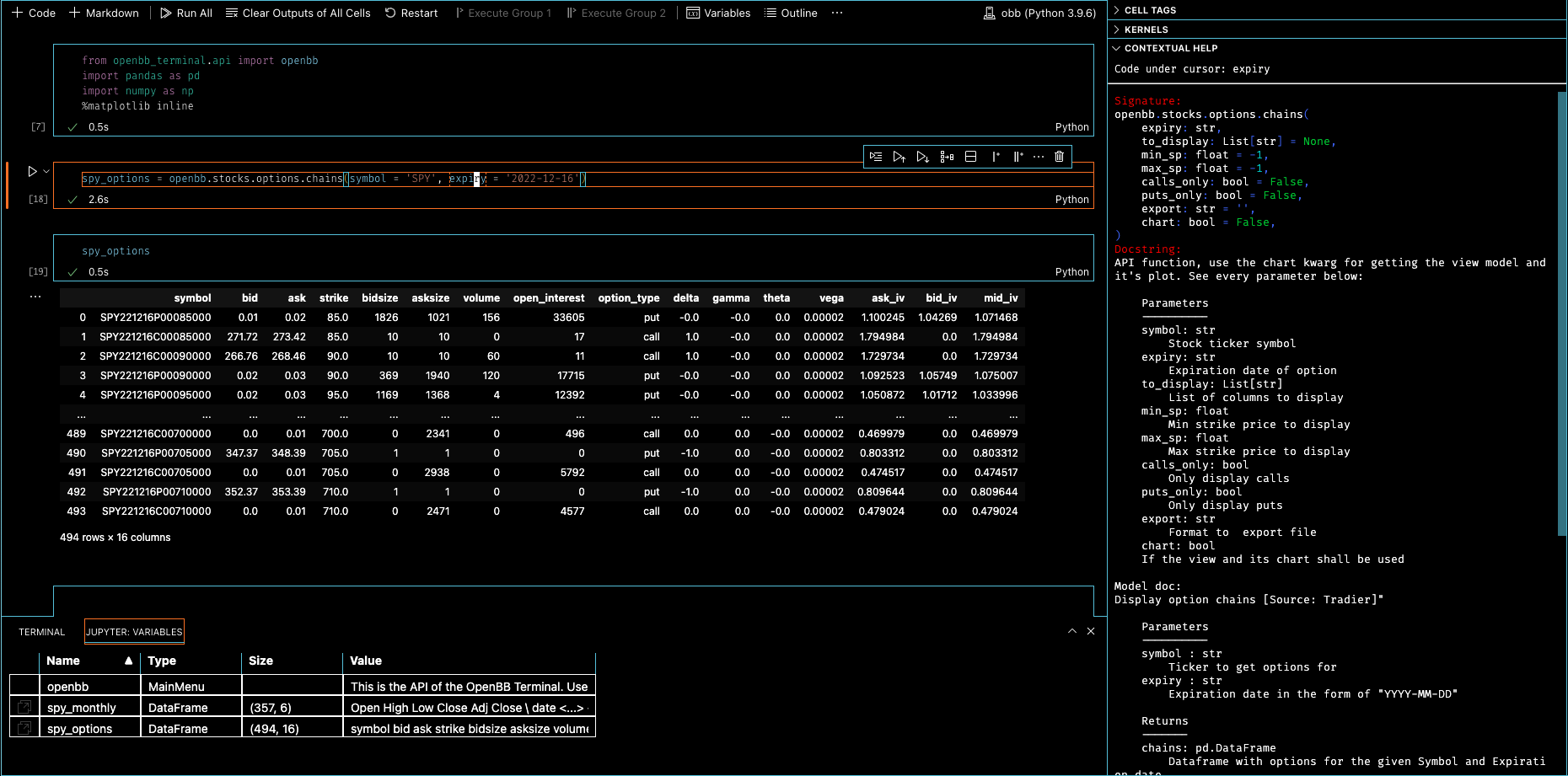Click the run-cell-in-section icon in cell toolbar
This screenshot has height=776, width=1568.
click(x=947, y=157)
